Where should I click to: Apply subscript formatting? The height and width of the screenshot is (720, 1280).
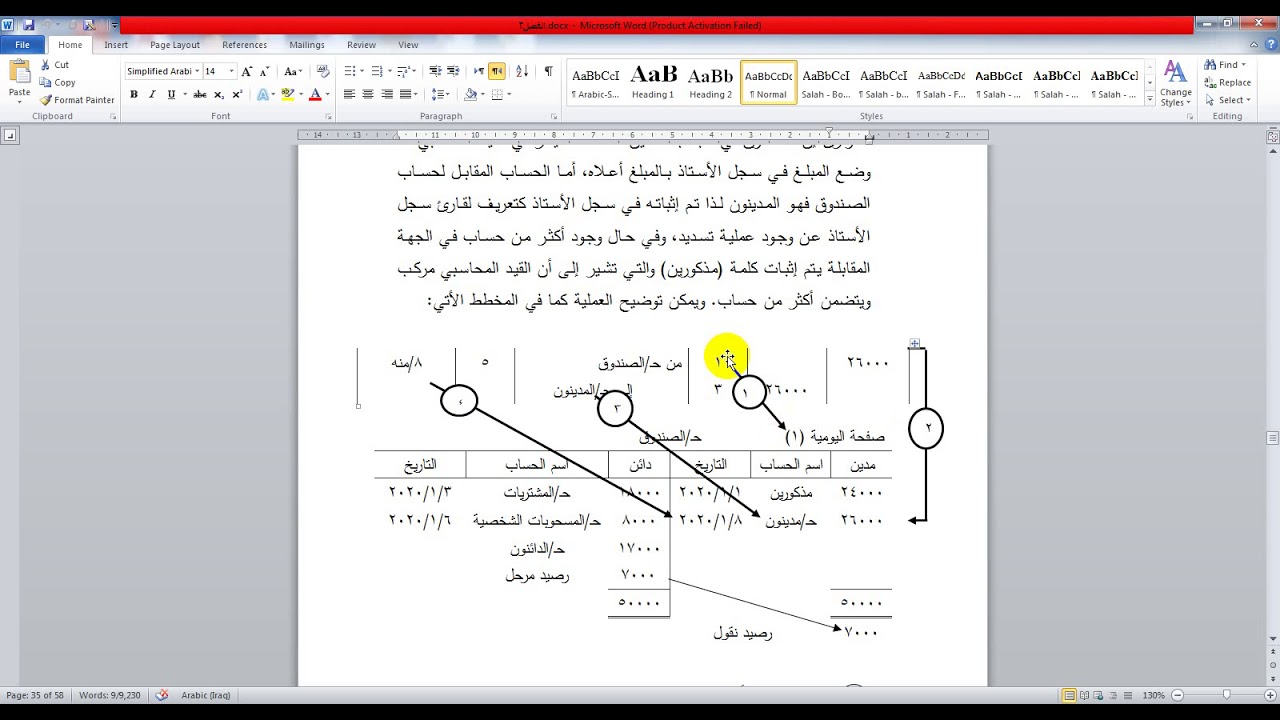(219, 94)
